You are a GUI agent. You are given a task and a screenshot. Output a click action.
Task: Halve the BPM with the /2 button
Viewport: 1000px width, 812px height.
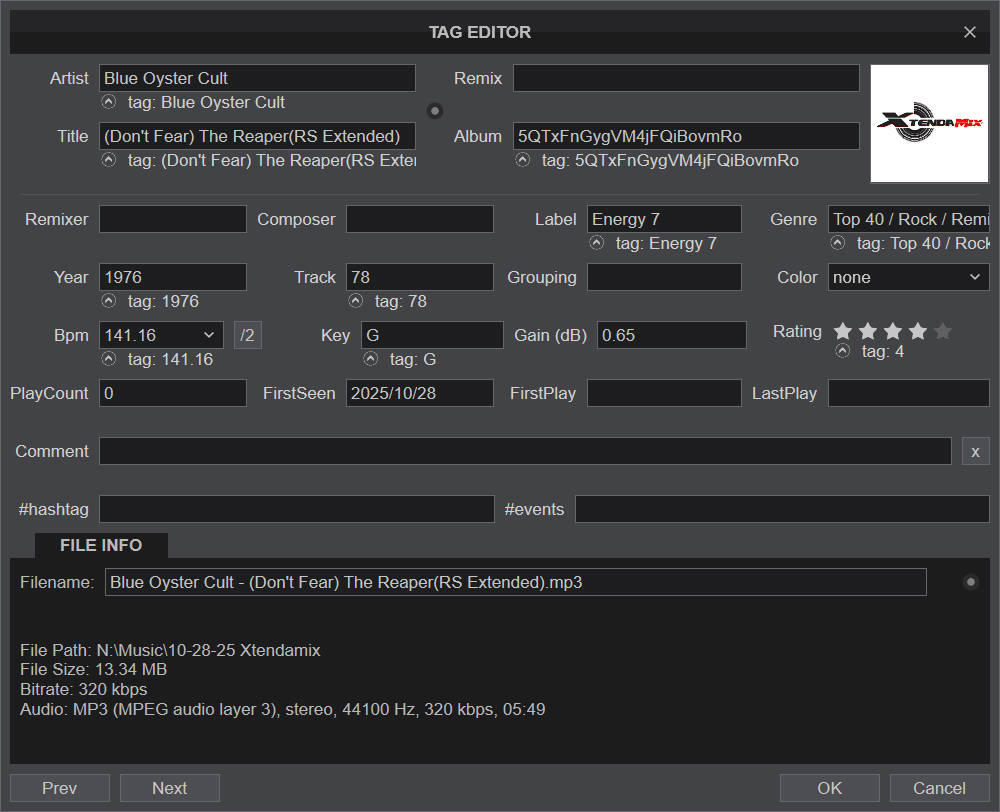248,335
